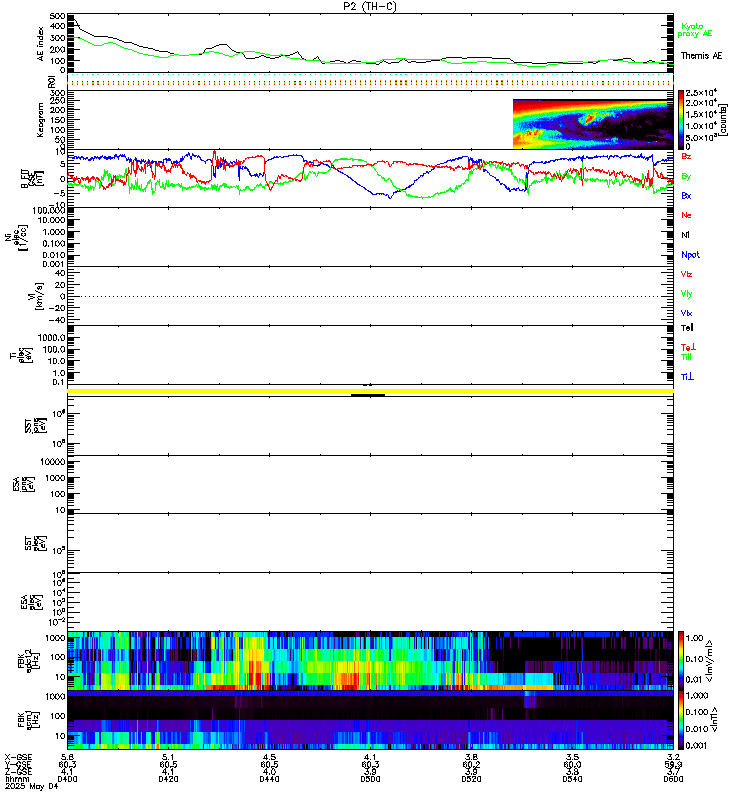
Task: Click the FBK scm1 nT color bar
Action: [x=681, y=720]
